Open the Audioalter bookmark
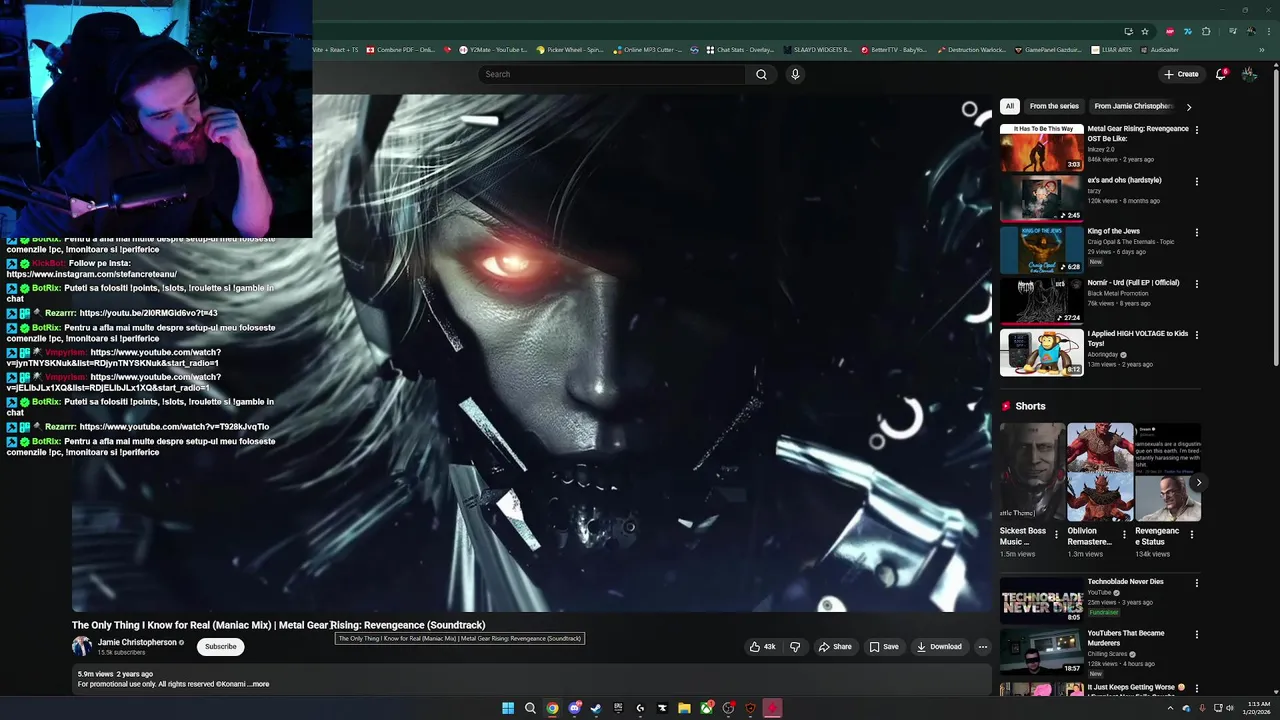The height and width of the screenshot is (720, 1280). 1160,50
